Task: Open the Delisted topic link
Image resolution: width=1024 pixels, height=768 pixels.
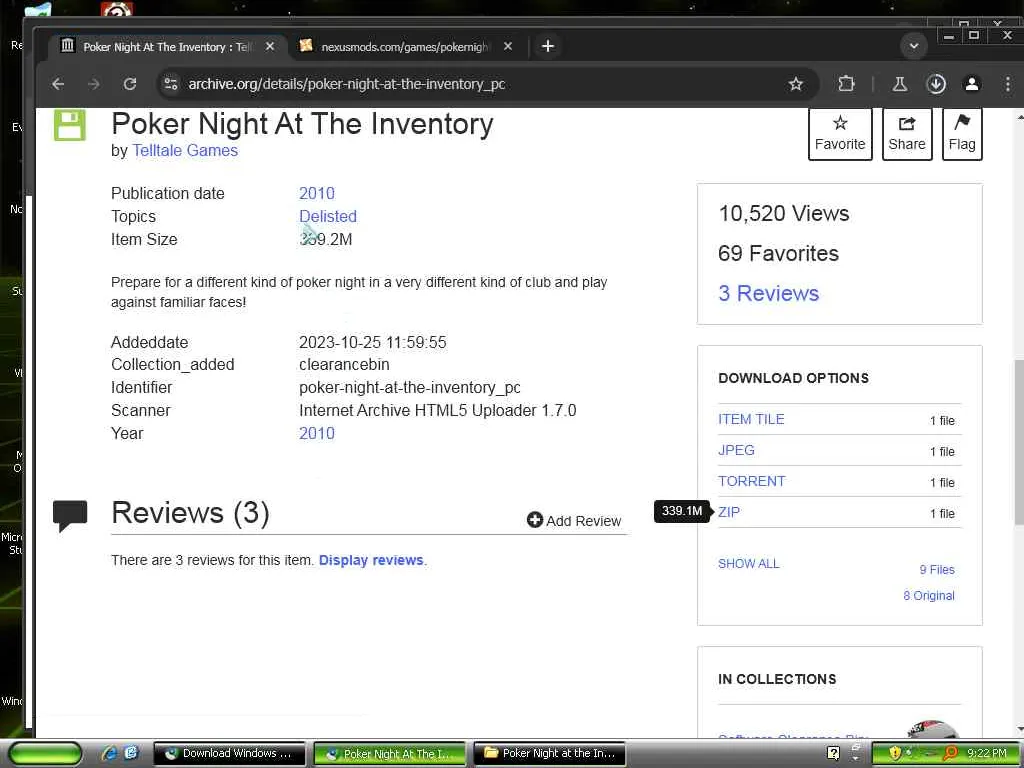Action: (x=328, y=216)
